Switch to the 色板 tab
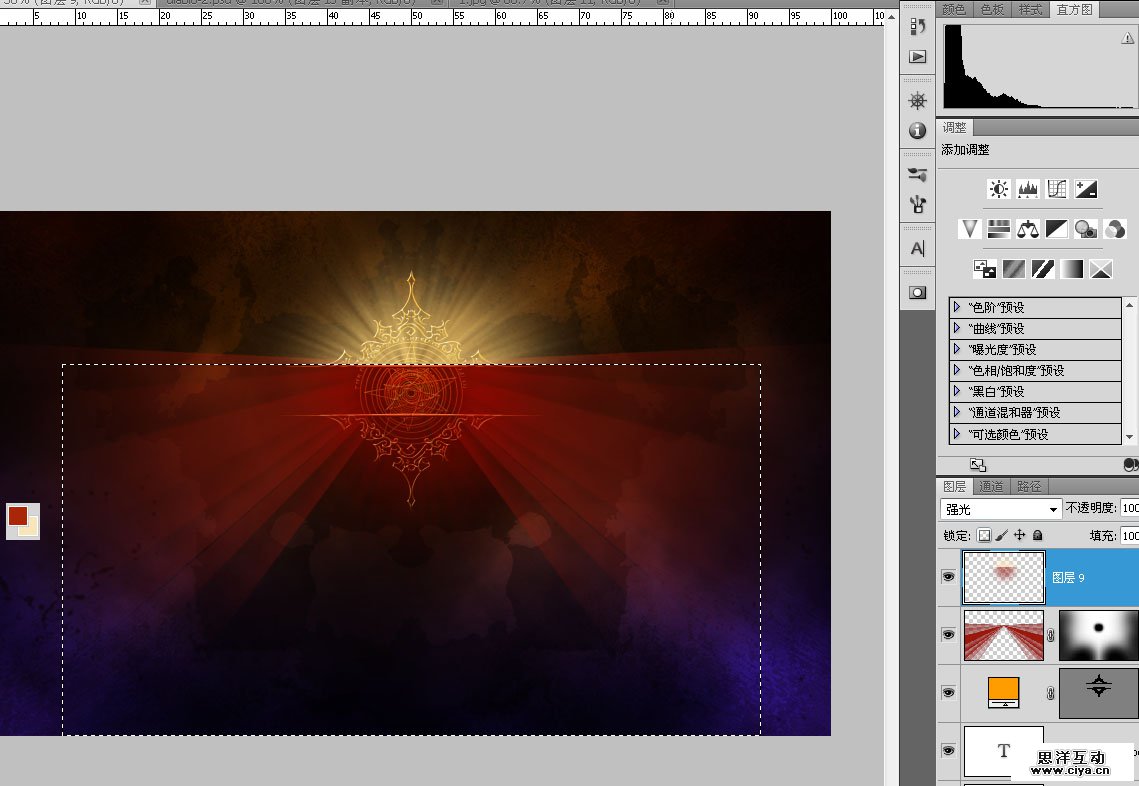Viewport: 1139px width, 786px height. tap(992, 9)
